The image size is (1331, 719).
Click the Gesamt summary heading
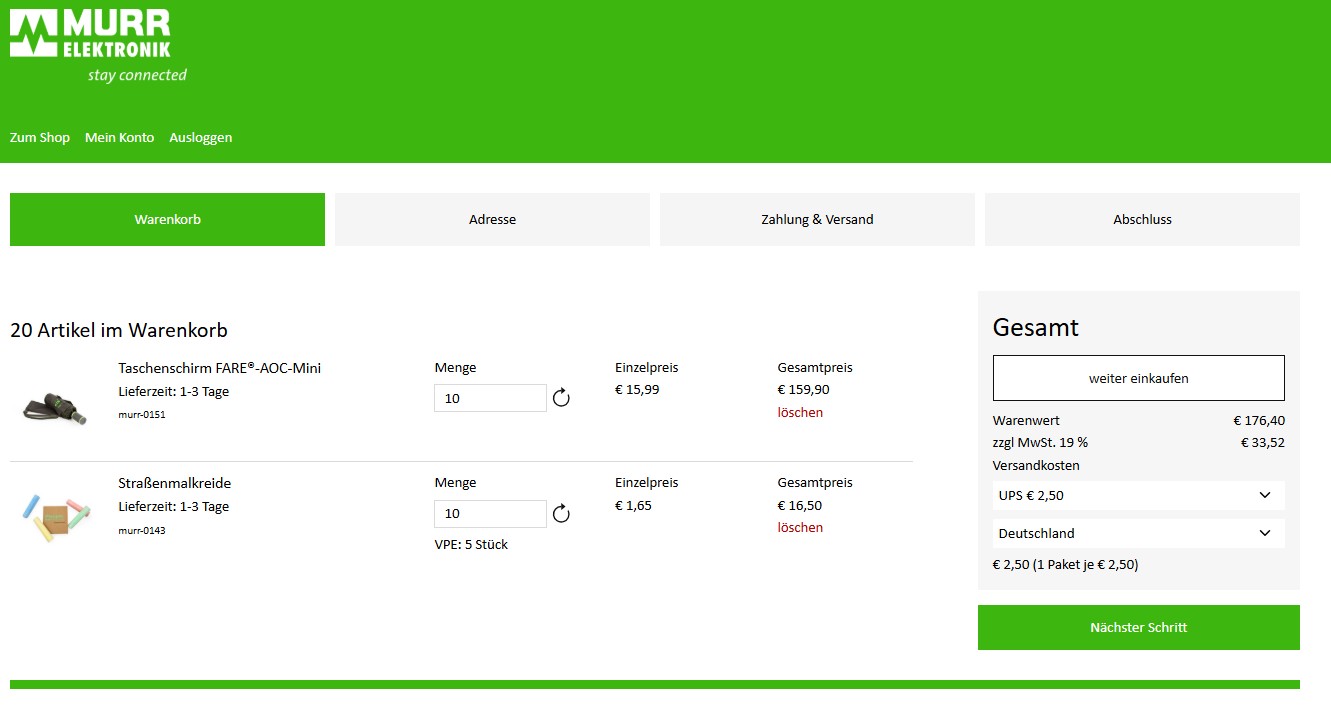[x=1036, y=327]
